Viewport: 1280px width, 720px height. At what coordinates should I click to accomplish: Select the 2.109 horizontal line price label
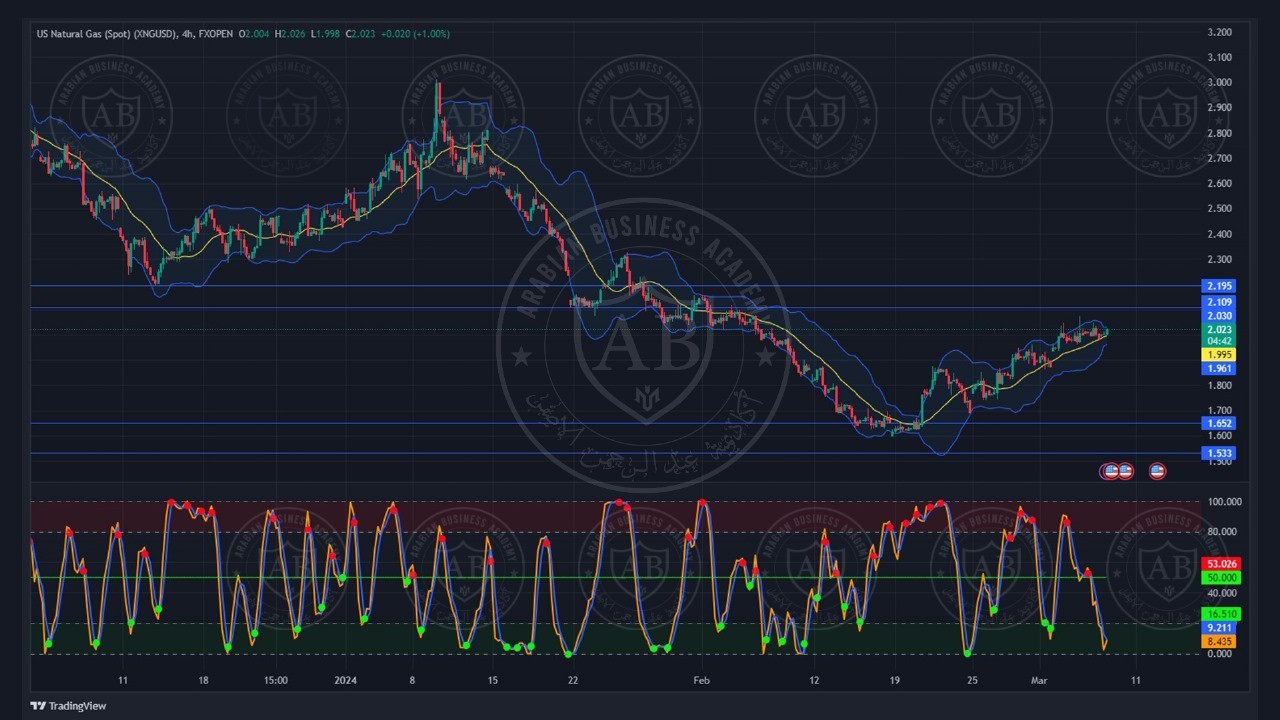point(1220,302)
